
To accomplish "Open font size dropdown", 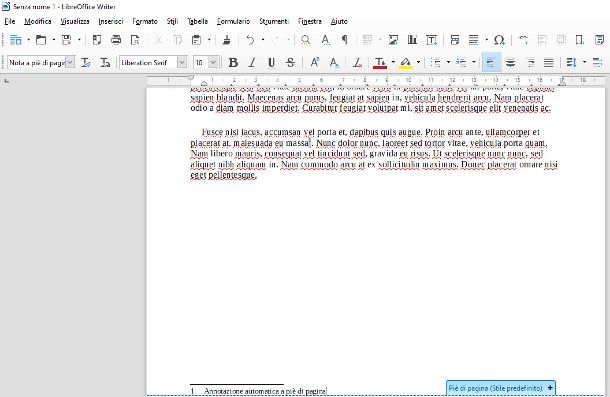I will [213, 62].
